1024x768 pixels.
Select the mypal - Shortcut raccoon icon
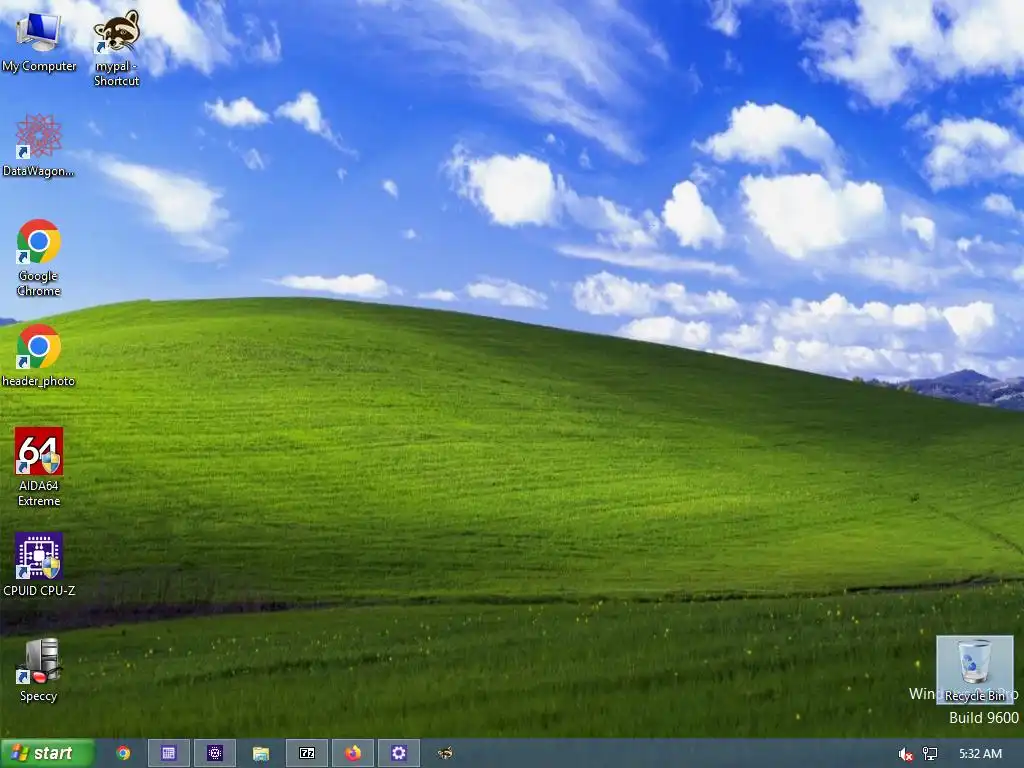click(116, 48)
